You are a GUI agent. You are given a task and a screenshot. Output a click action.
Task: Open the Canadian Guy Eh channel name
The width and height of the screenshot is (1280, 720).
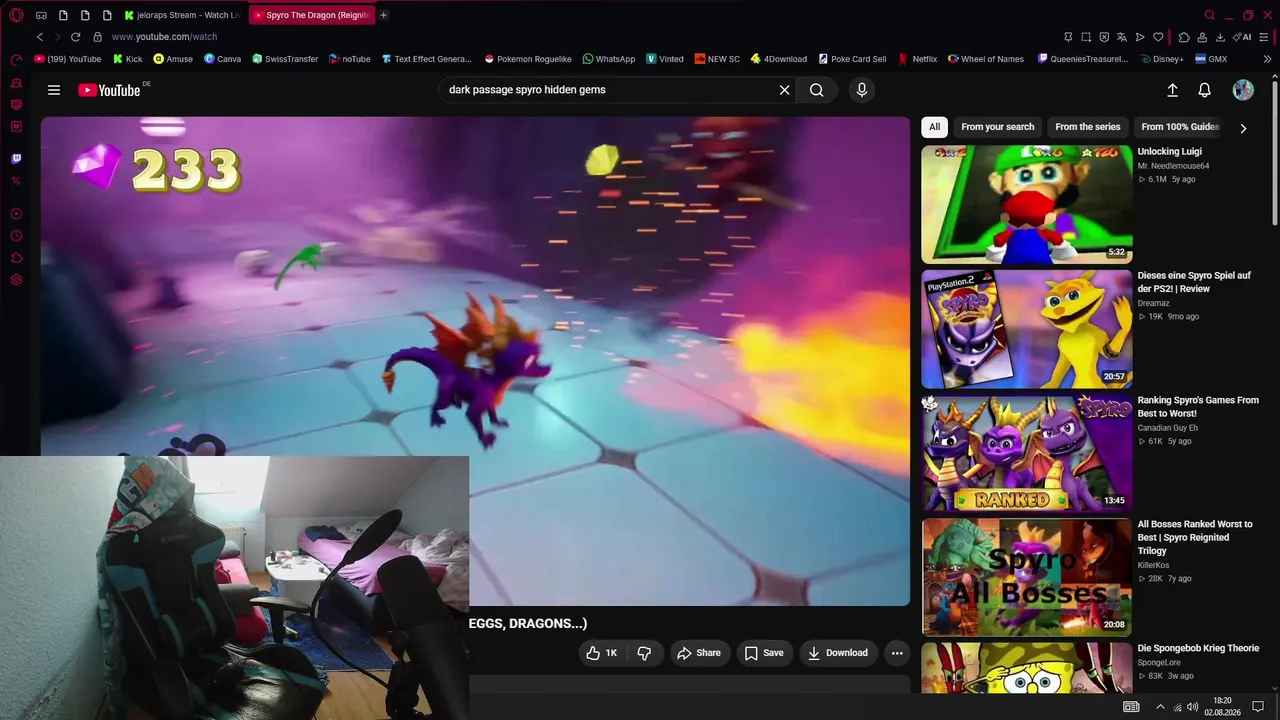1167,428
